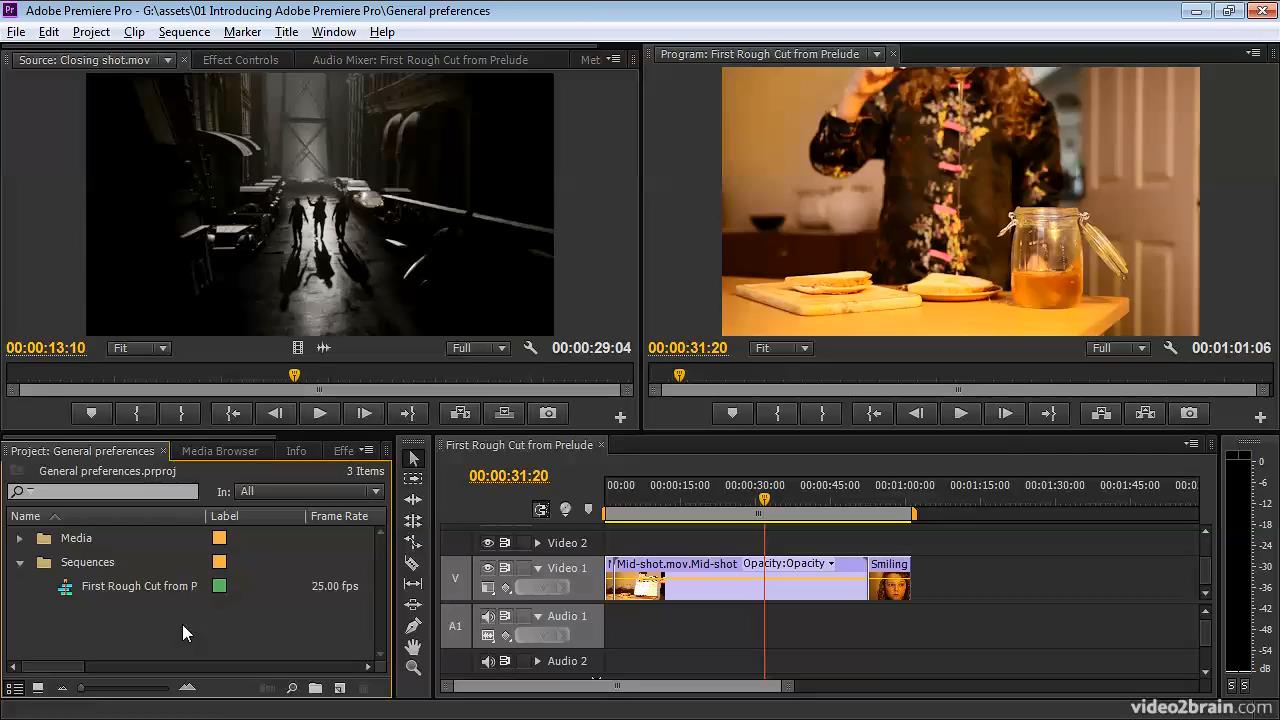The image size is (1280, 720).
Task: Step forward one frame in Source monitor
Action: tap(364, 413)
